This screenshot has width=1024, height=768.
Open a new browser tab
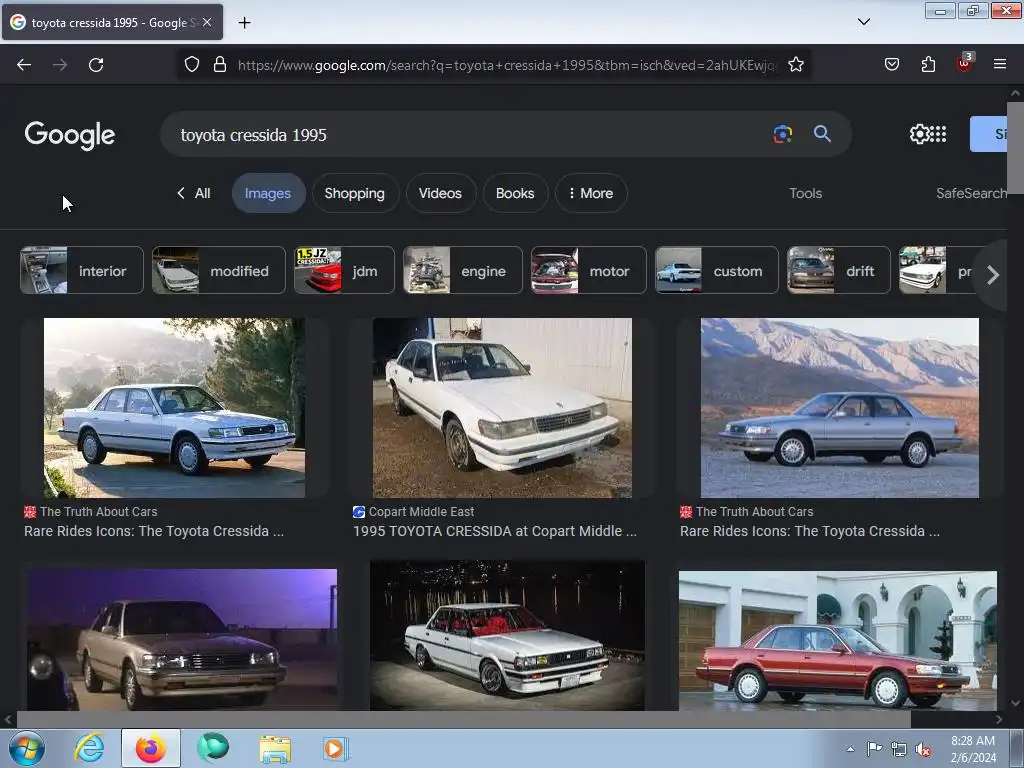click(x=244, y=23)
